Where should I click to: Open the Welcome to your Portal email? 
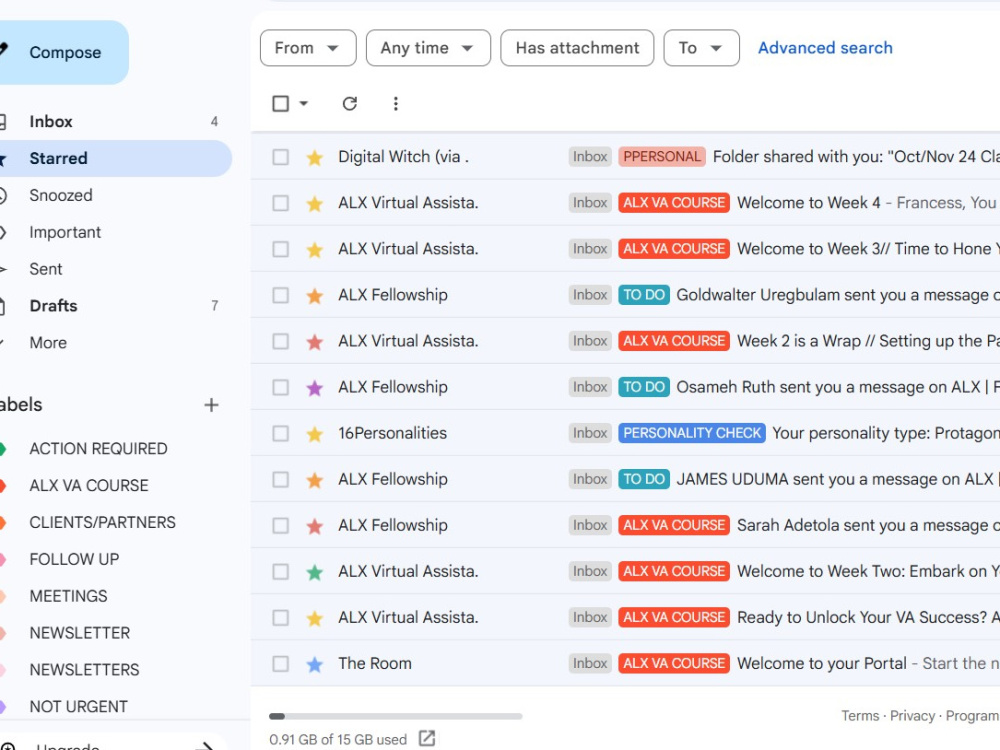click(821, 664)
